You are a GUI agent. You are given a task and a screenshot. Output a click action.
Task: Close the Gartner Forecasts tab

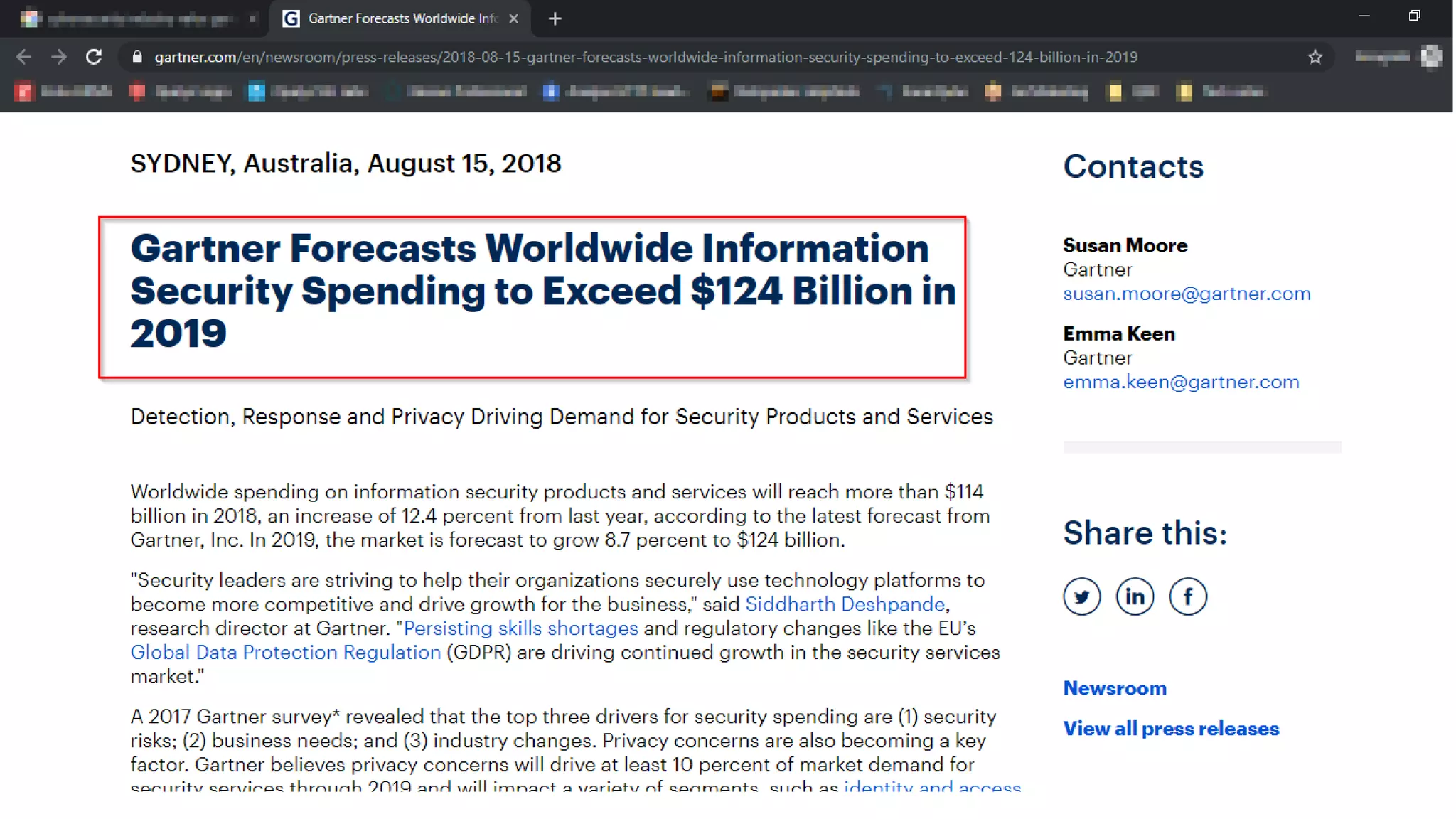coord(513,18)
